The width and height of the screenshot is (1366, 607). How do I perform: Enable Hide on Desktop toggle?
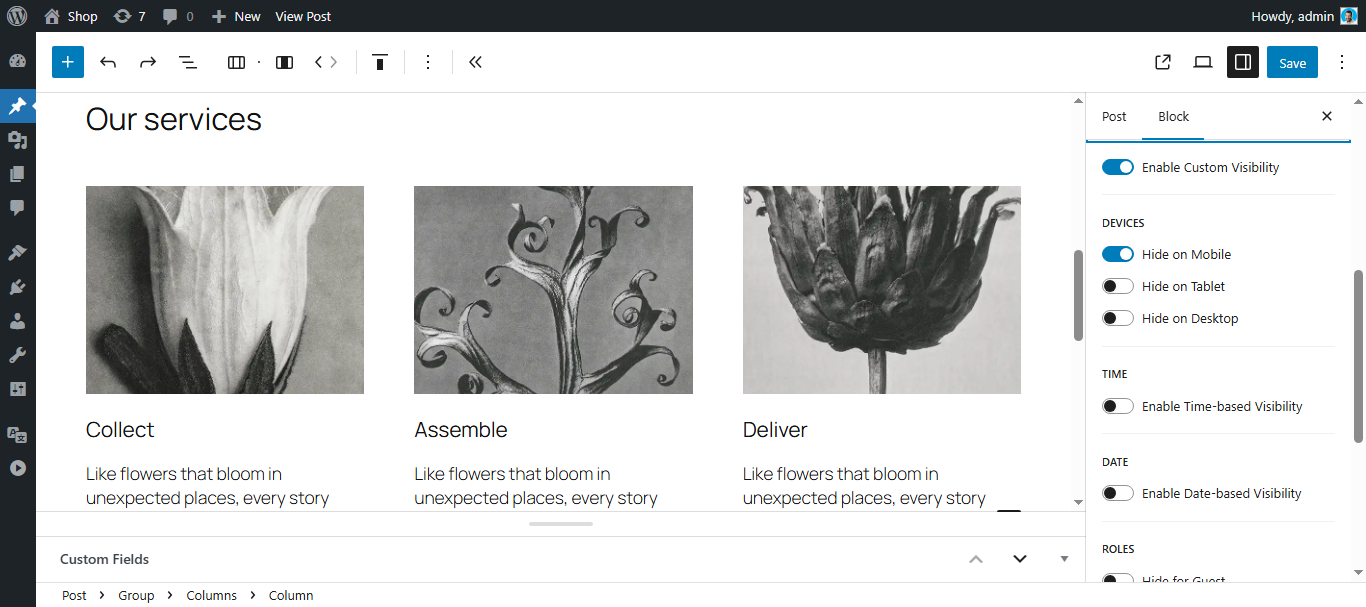tap(1118, 318)
